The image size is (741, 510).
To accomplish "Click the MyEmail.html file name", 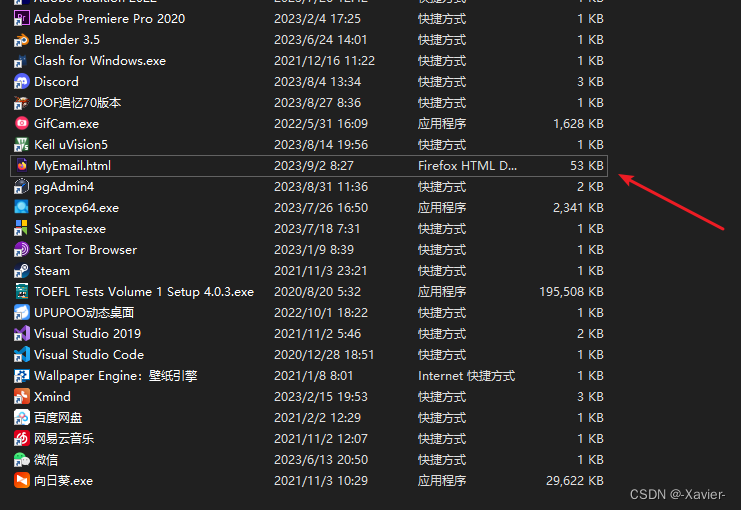I will pos(72,166).
